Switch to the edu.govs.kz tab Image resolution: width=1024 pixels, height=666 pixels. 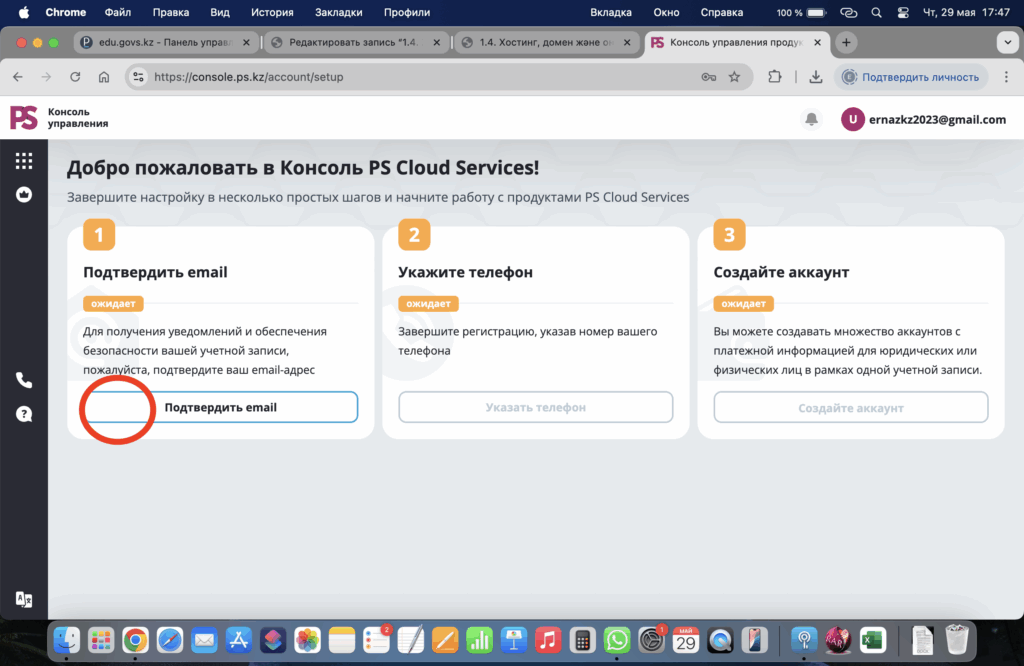[165, 43]
